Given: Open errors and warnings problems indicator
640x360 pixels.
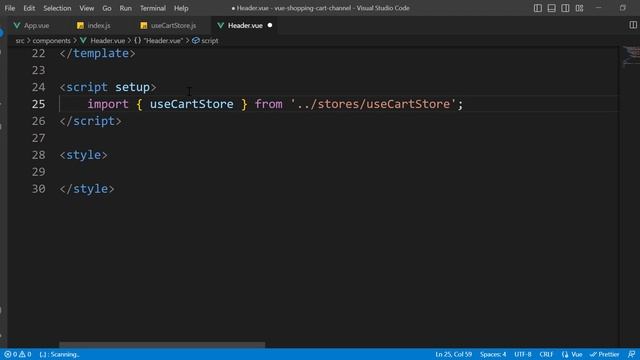Looking at the screenshot, I should [x=18, y=354].
